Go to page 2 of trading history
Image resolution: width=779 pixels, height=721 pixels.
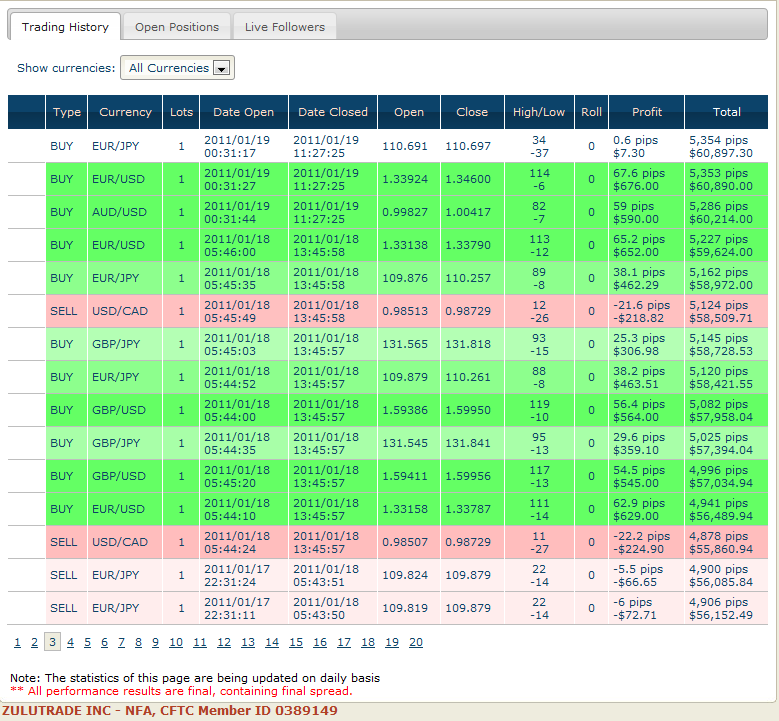click(34, 642)
